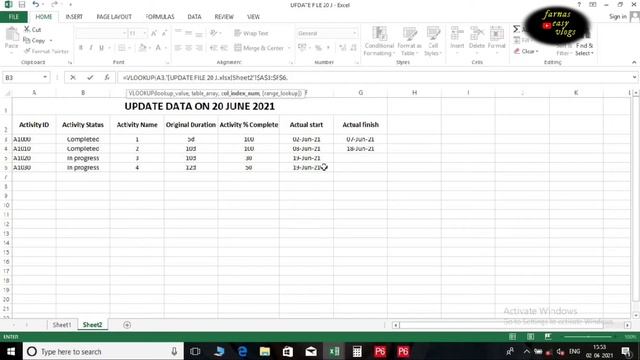Open Task View on taskbar
Image resolution: width=640 pixels, height=360 pixels.
tap(195, 351)
